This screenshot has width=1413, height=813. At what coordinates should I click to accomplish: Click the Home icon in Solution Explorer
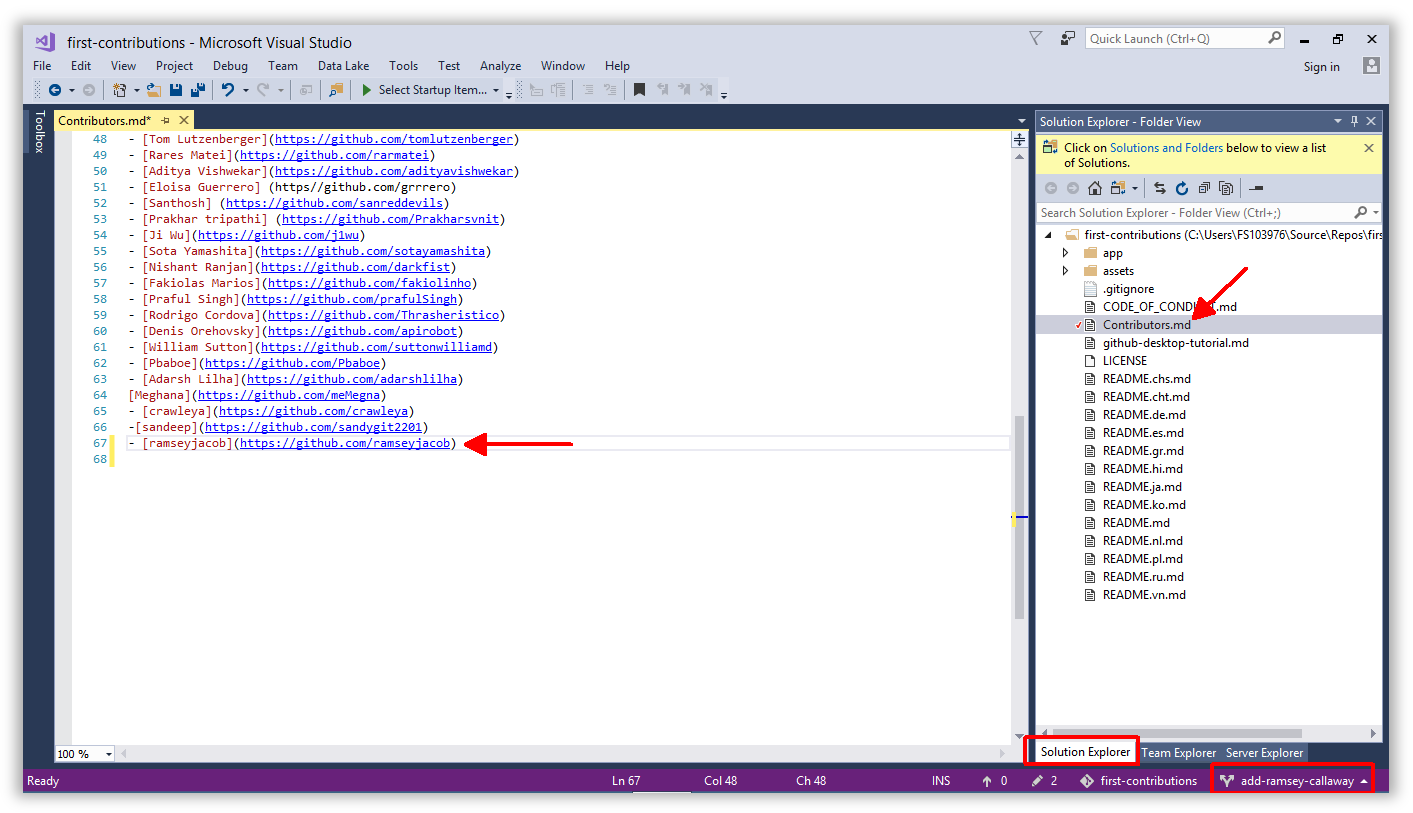pyautogui.click(x=1095, y=188)
